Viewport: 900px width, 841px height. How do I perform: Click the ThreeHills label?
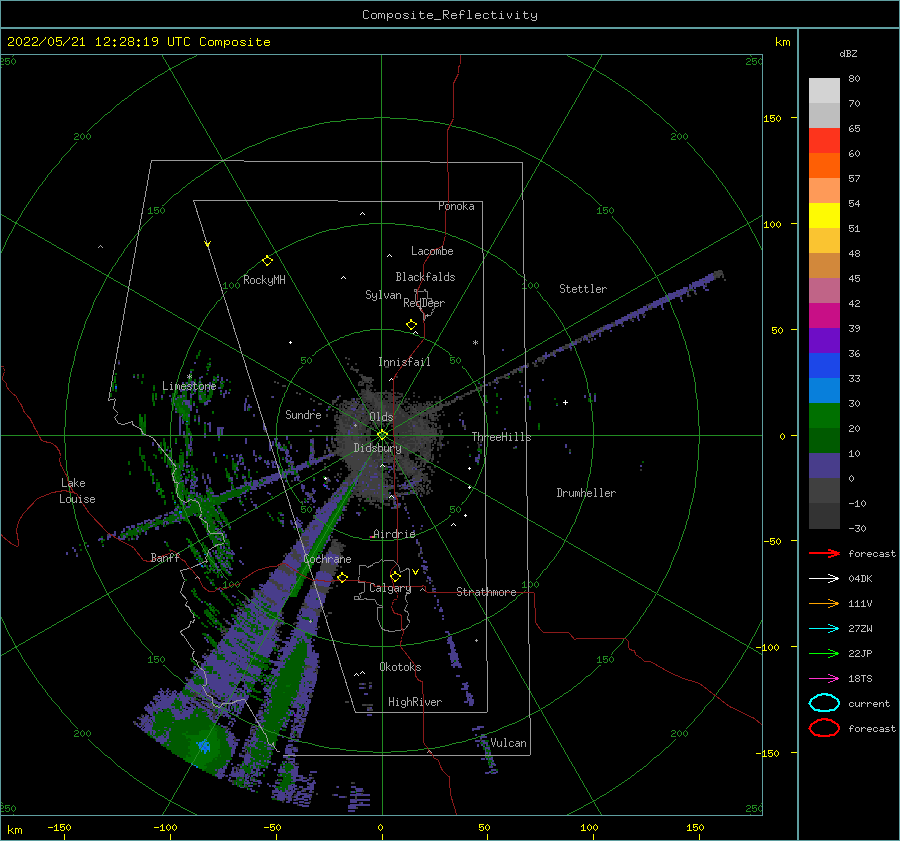(501, 437)
